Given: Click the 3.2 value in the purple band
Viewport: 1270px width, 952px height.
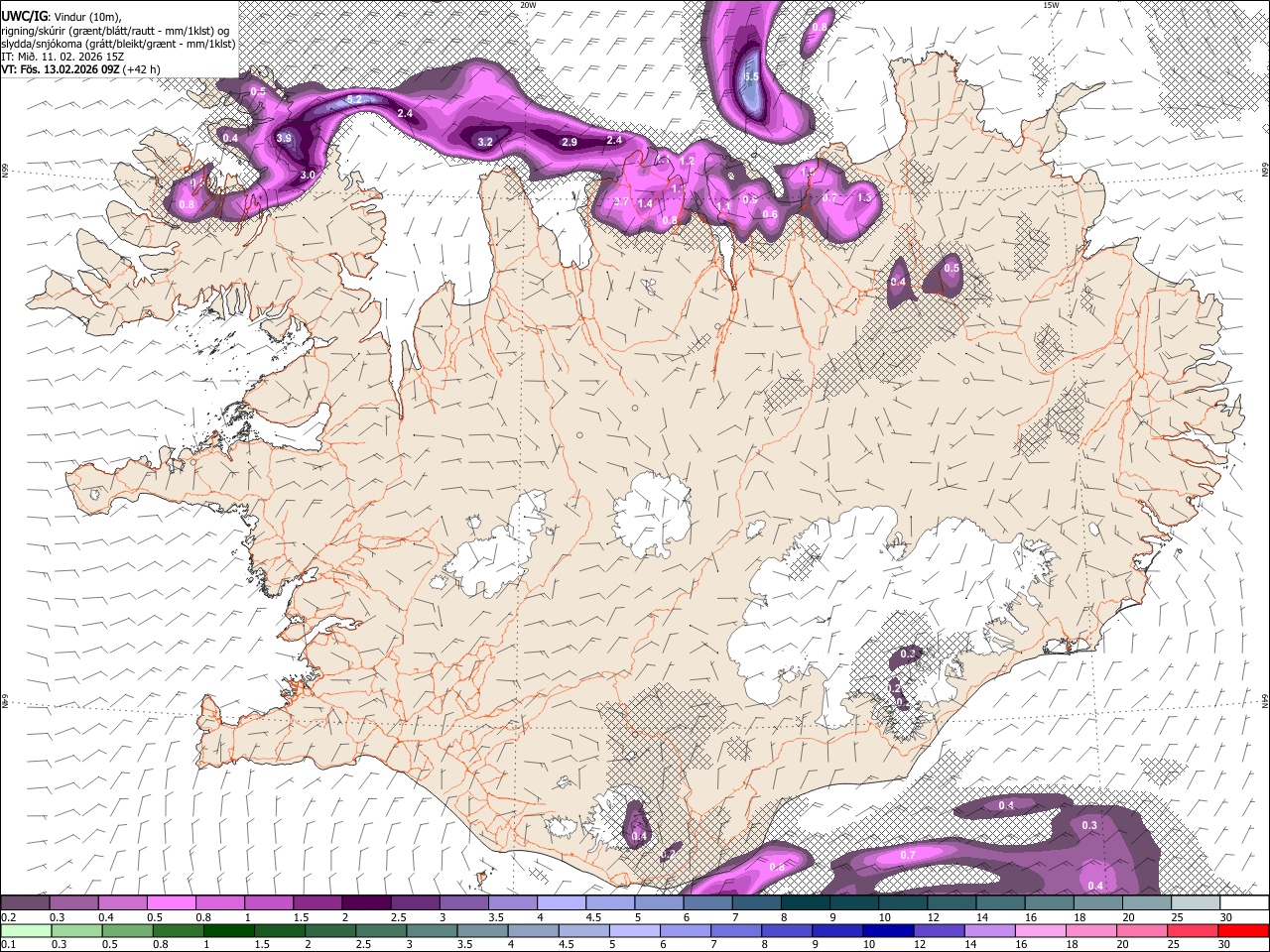Looking at the screenshot, I should point(485,143).
